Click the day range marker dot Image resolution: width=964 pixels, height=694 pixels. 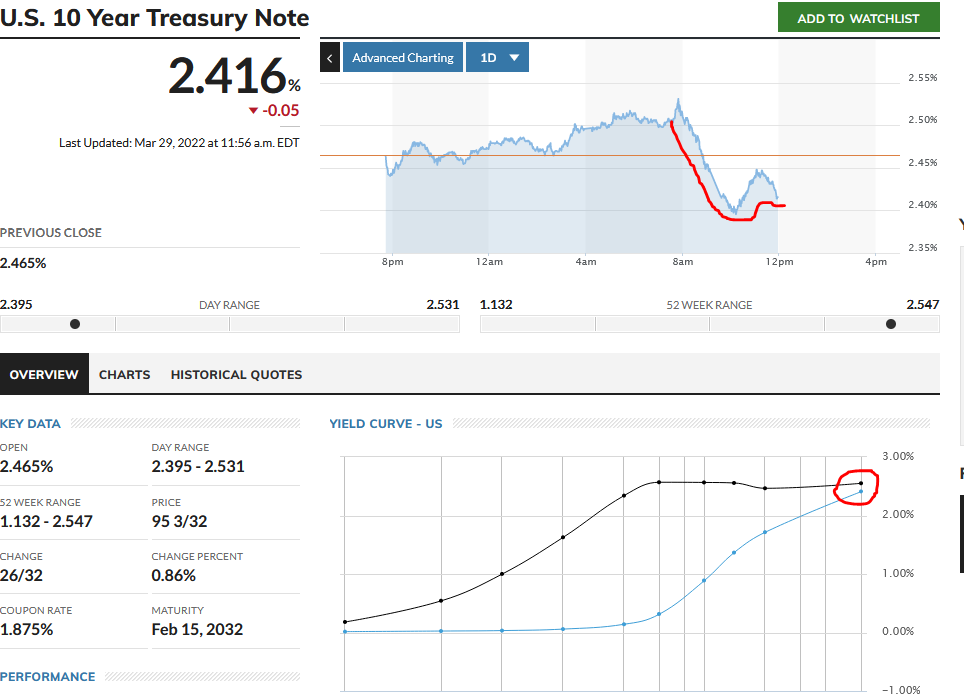[75, 324]
